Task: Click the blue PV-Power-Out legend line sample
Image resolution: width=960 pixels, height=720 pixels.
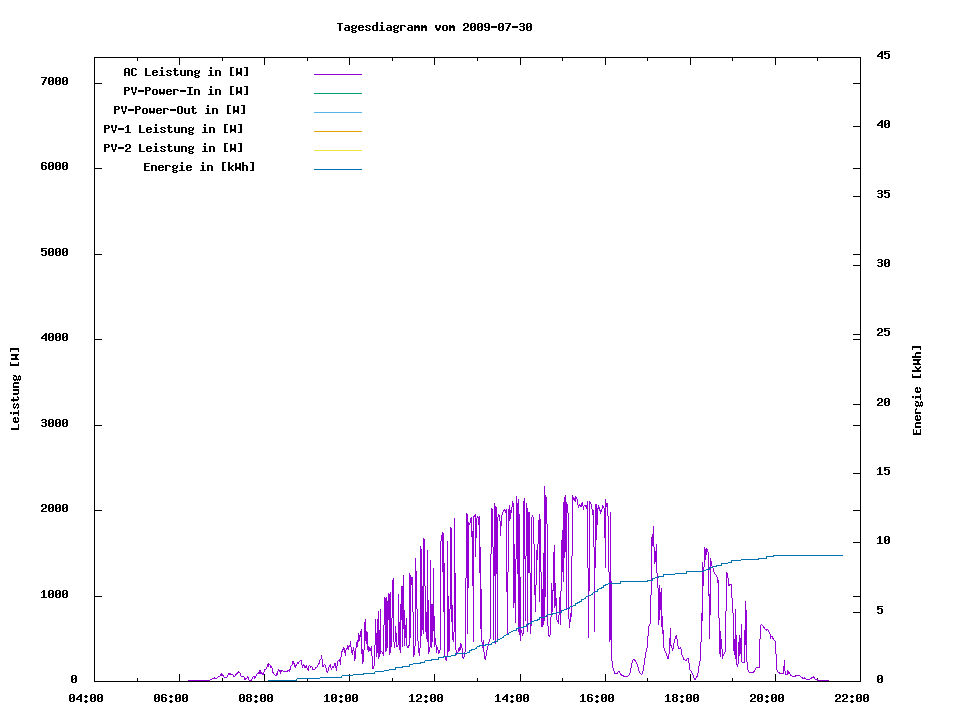Action: click(x=337, y=112)
